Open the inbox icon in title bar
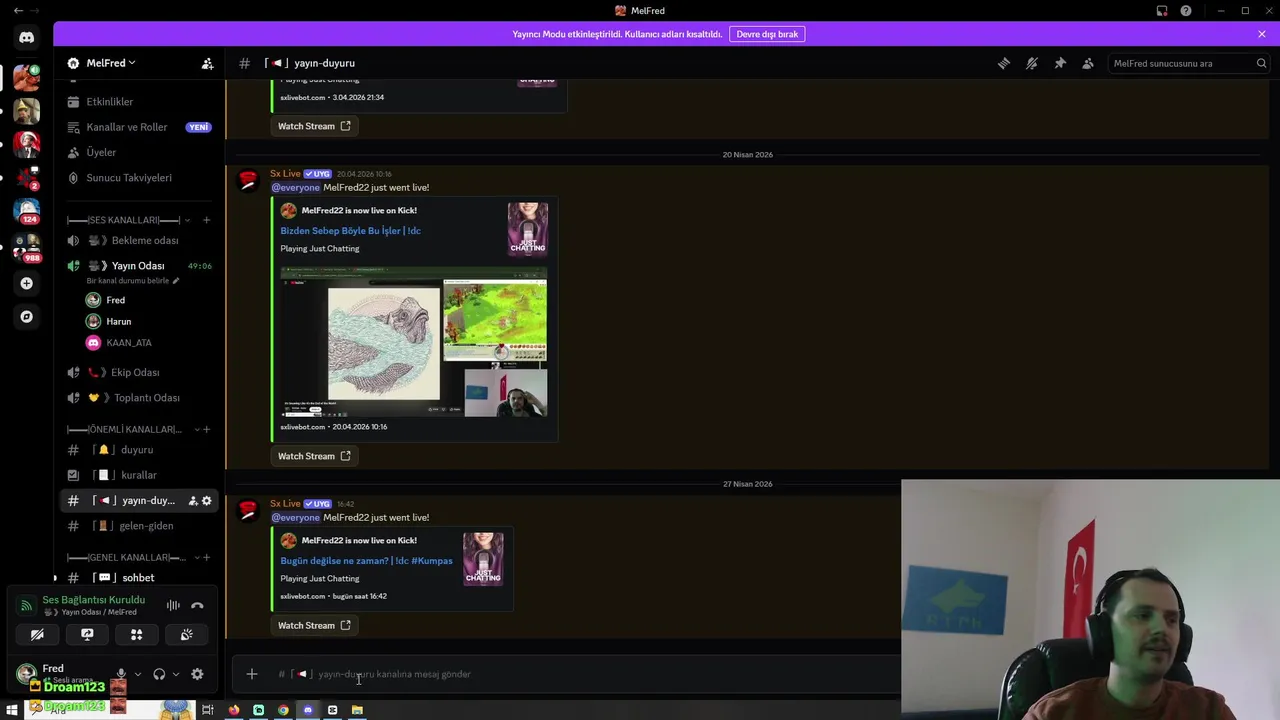This screenshot has height=720, width=1280. point(1162,11)
